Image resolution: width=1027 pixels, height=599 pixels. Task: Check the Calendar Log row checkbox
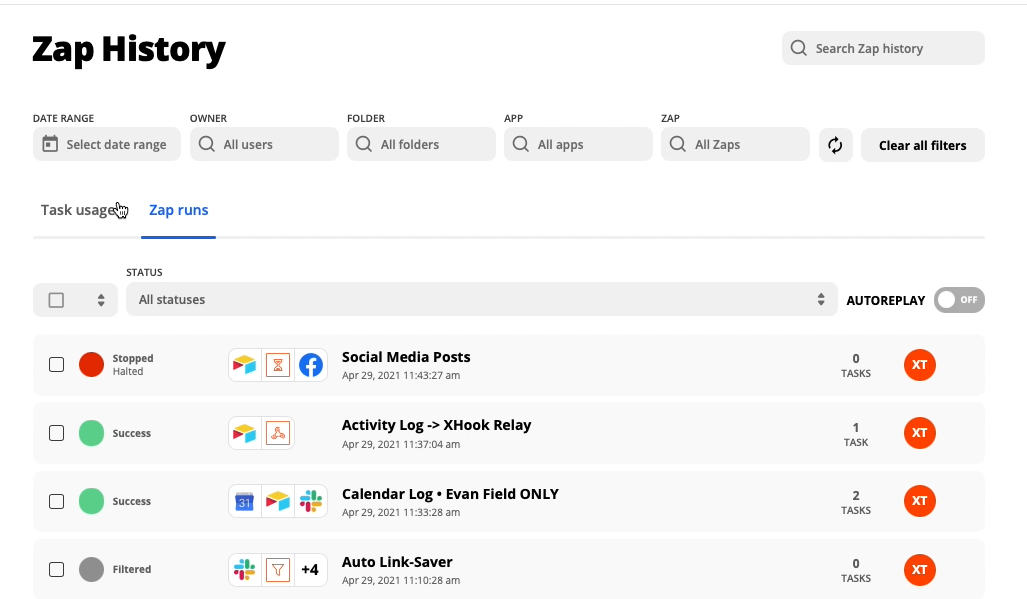56,501
